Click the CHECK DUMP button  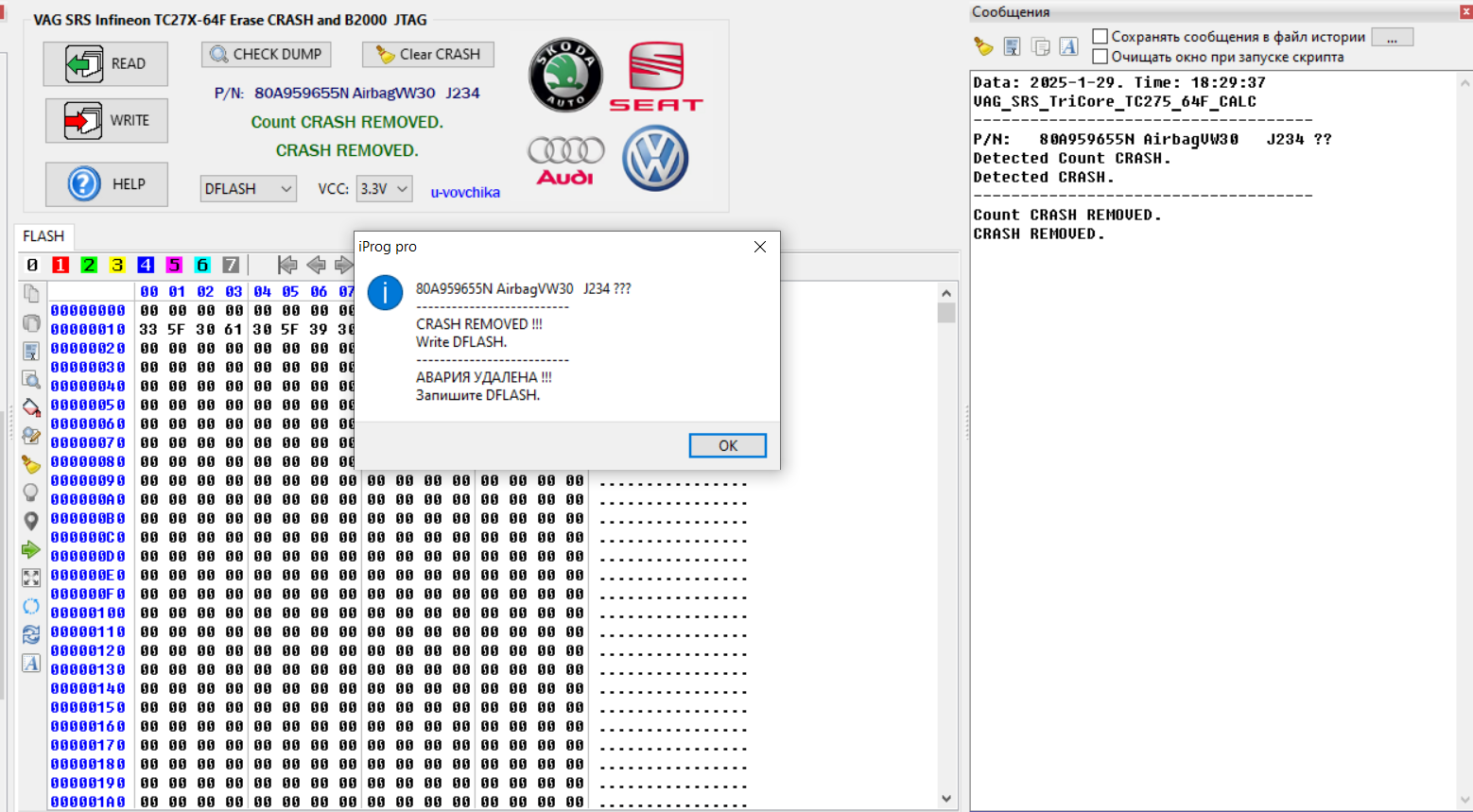266,55
